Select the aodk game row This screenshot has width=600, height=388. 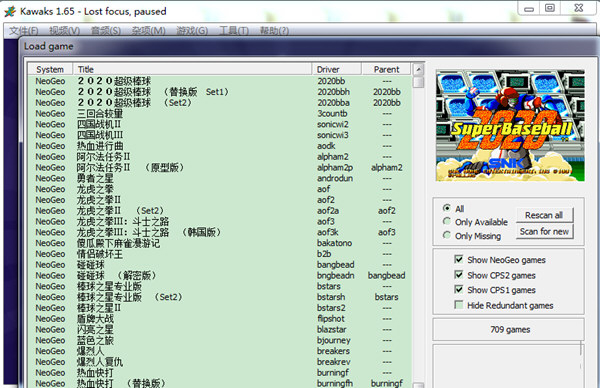click(220, 146)
